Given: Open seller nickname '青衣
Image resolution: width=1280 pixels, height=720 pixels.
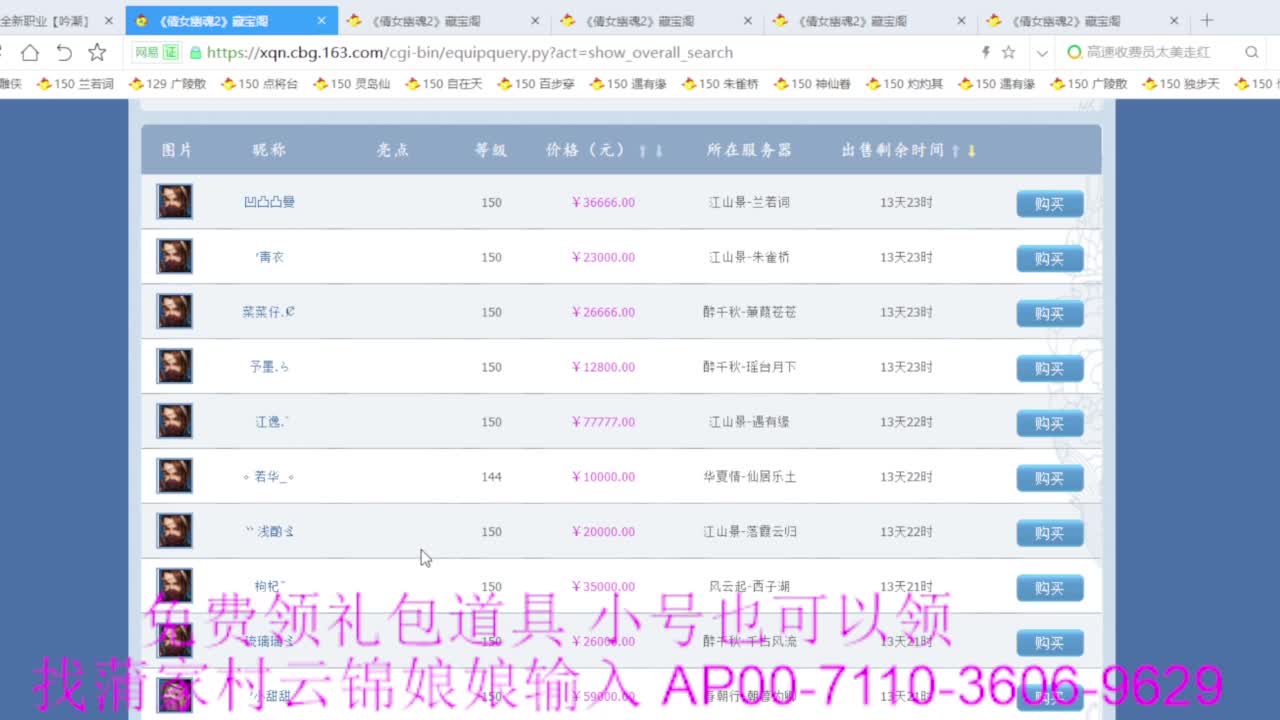Looking at the screenshot, I should click(270, 257).
